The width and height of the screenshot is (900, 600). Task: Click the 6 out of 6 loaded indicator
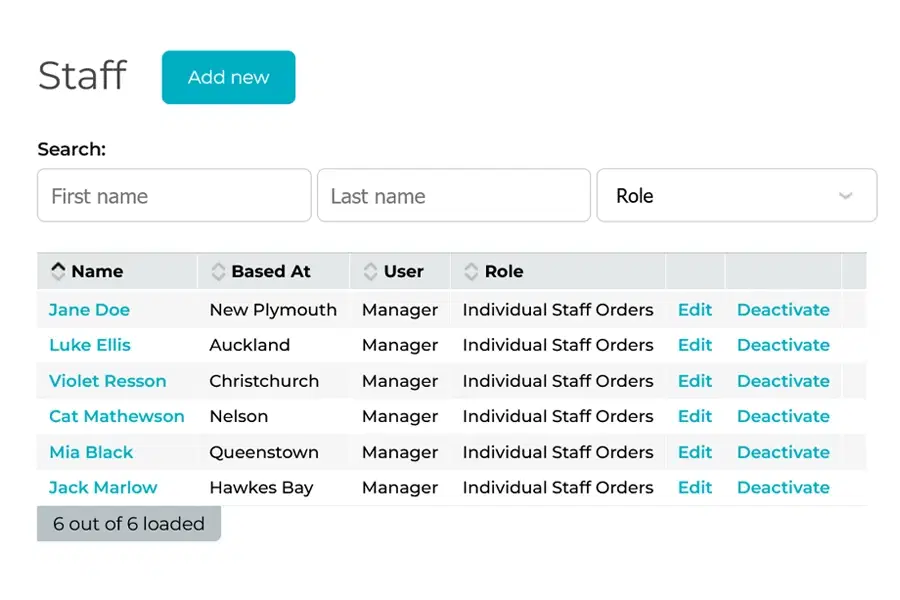tap(128, 524)
